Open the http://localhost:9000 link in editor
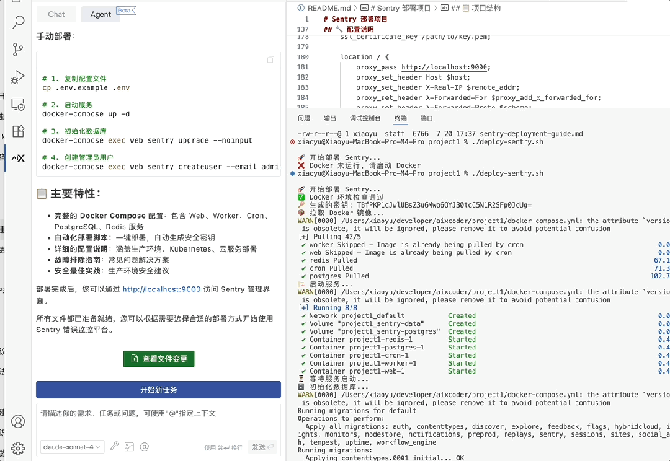The width and height of the screenshot is (670, 461). [x=445, y=67]
